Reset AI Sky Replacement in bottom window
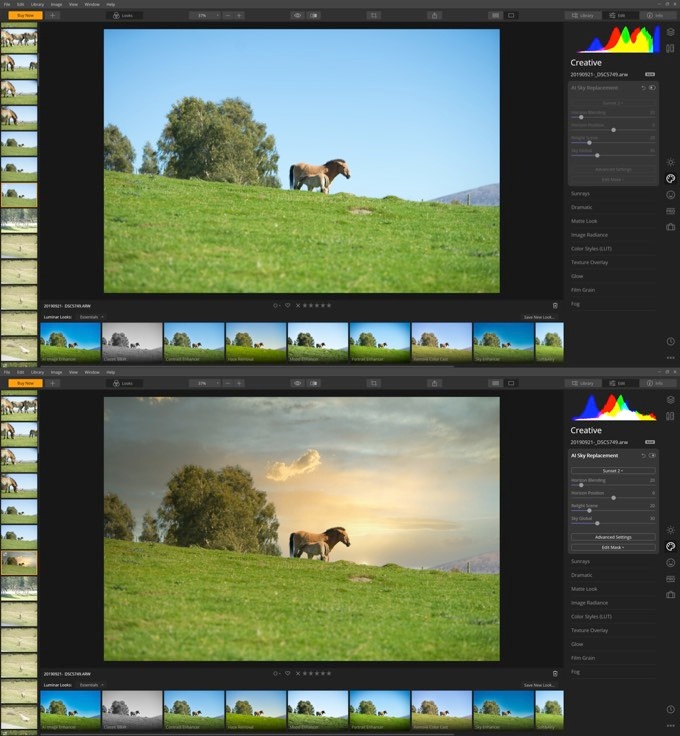The image size is (680, 736). tap(643, 456)
